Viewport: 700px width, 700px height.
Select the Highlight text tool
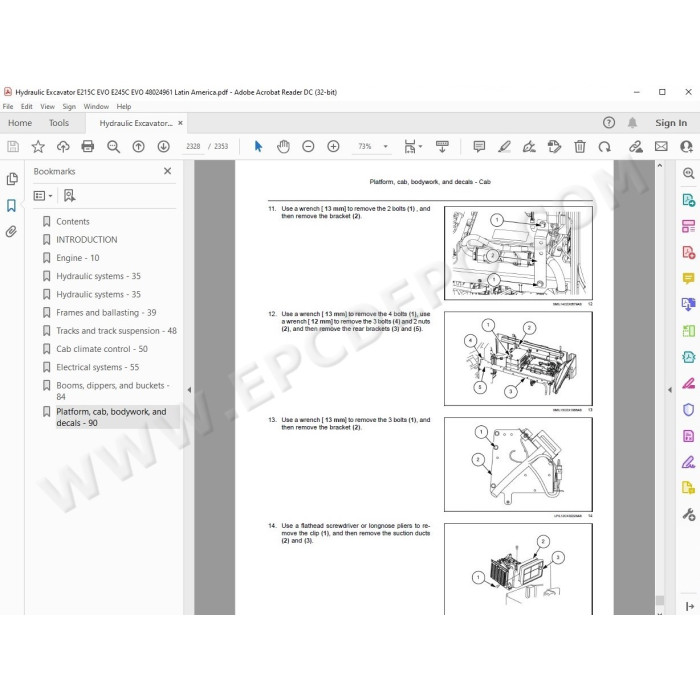click(504, 146)
